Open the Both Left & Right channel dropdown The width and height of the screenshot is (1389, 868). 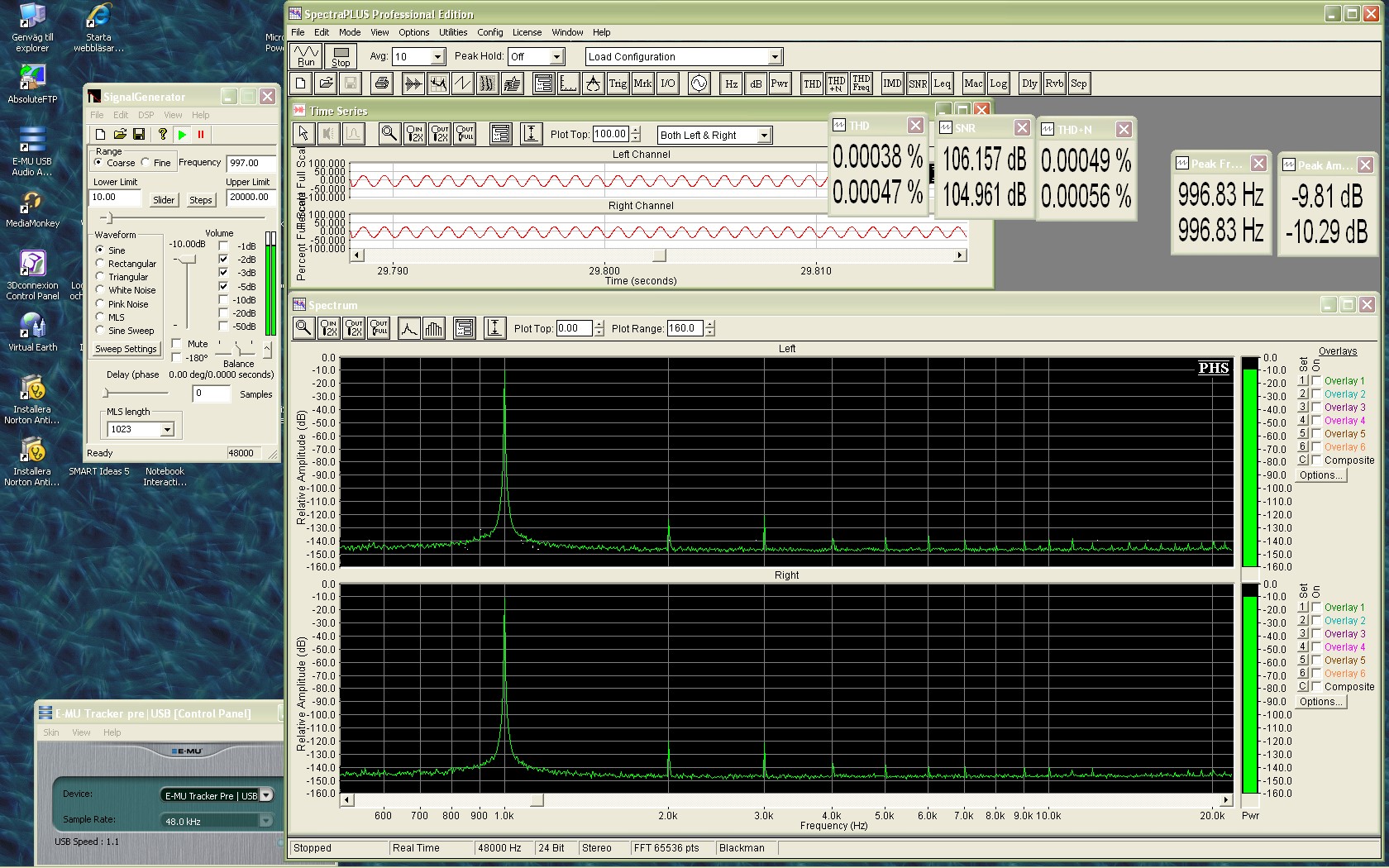[764, 135]
